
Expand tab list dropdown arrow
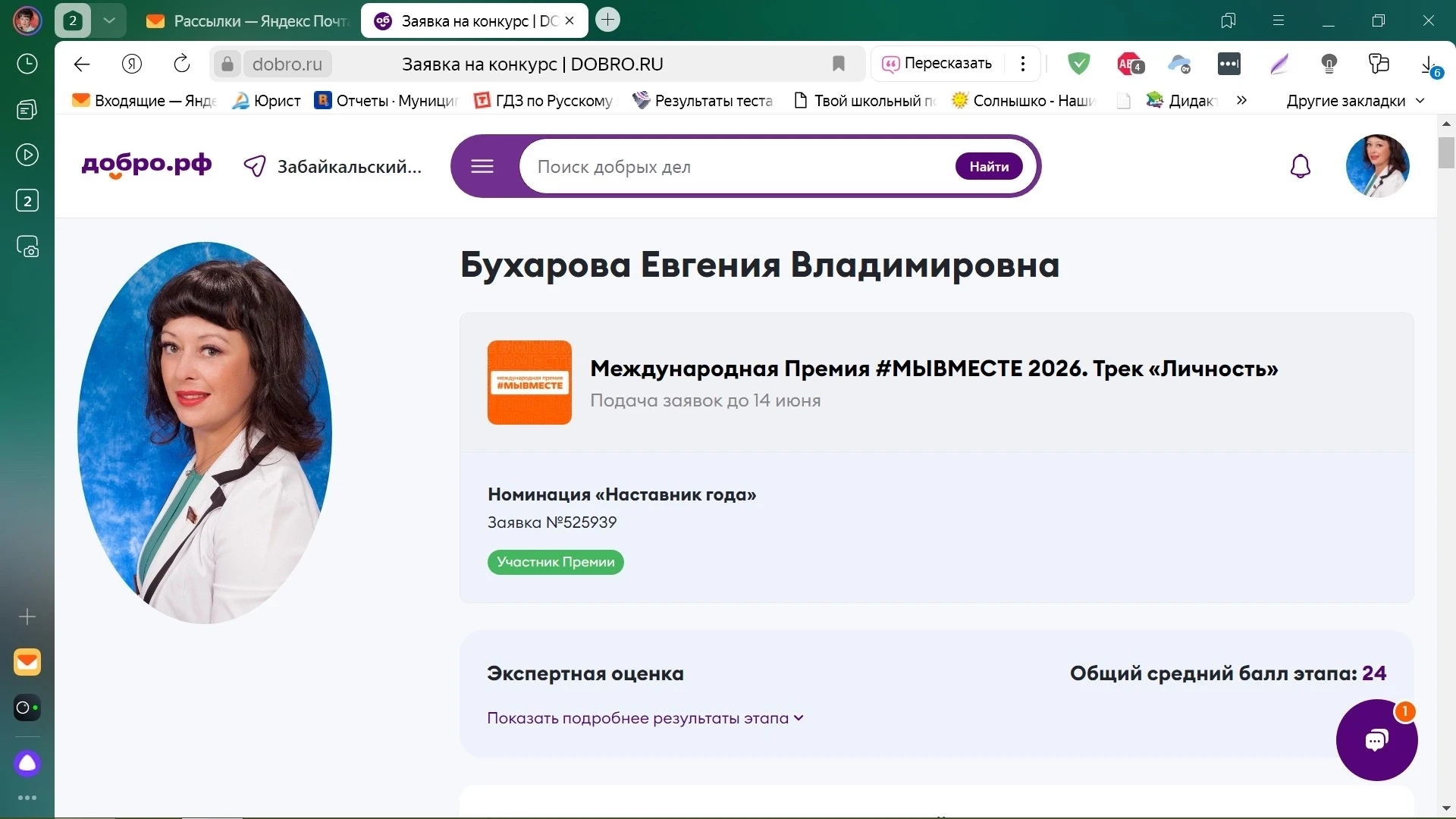pos(109,20)
